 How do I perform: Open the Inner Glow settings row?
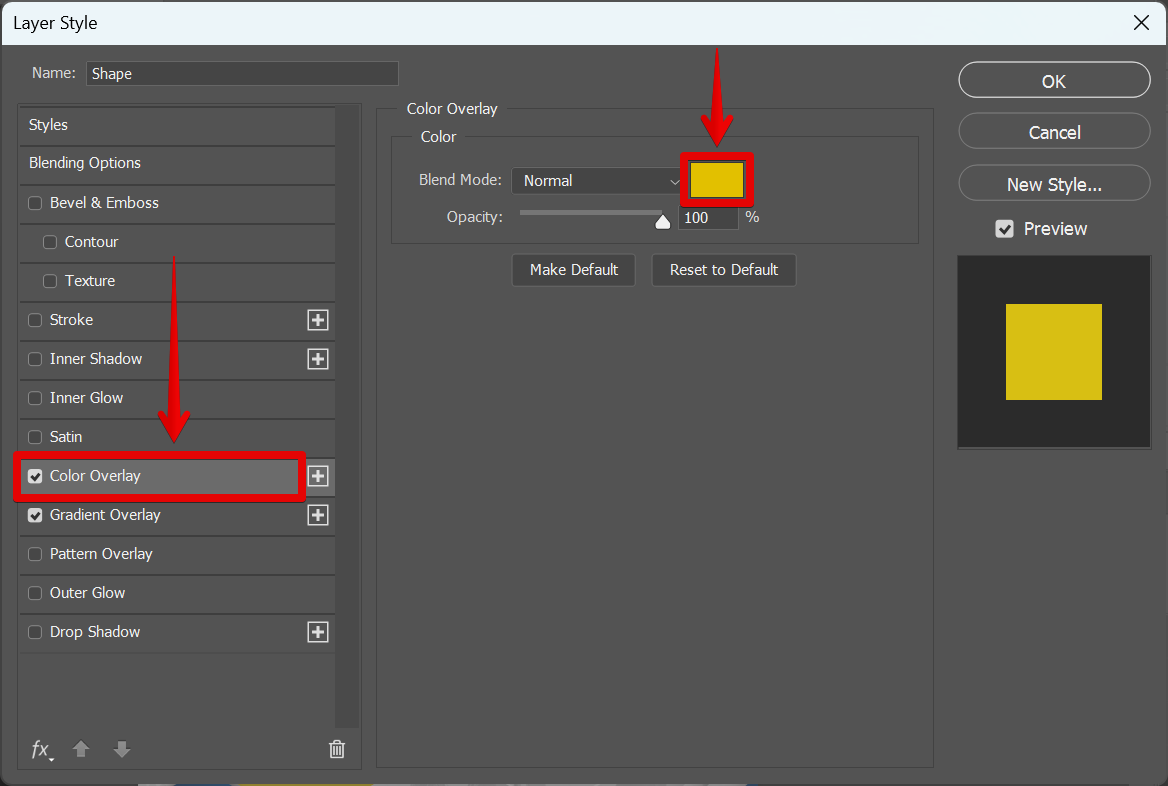177,398
